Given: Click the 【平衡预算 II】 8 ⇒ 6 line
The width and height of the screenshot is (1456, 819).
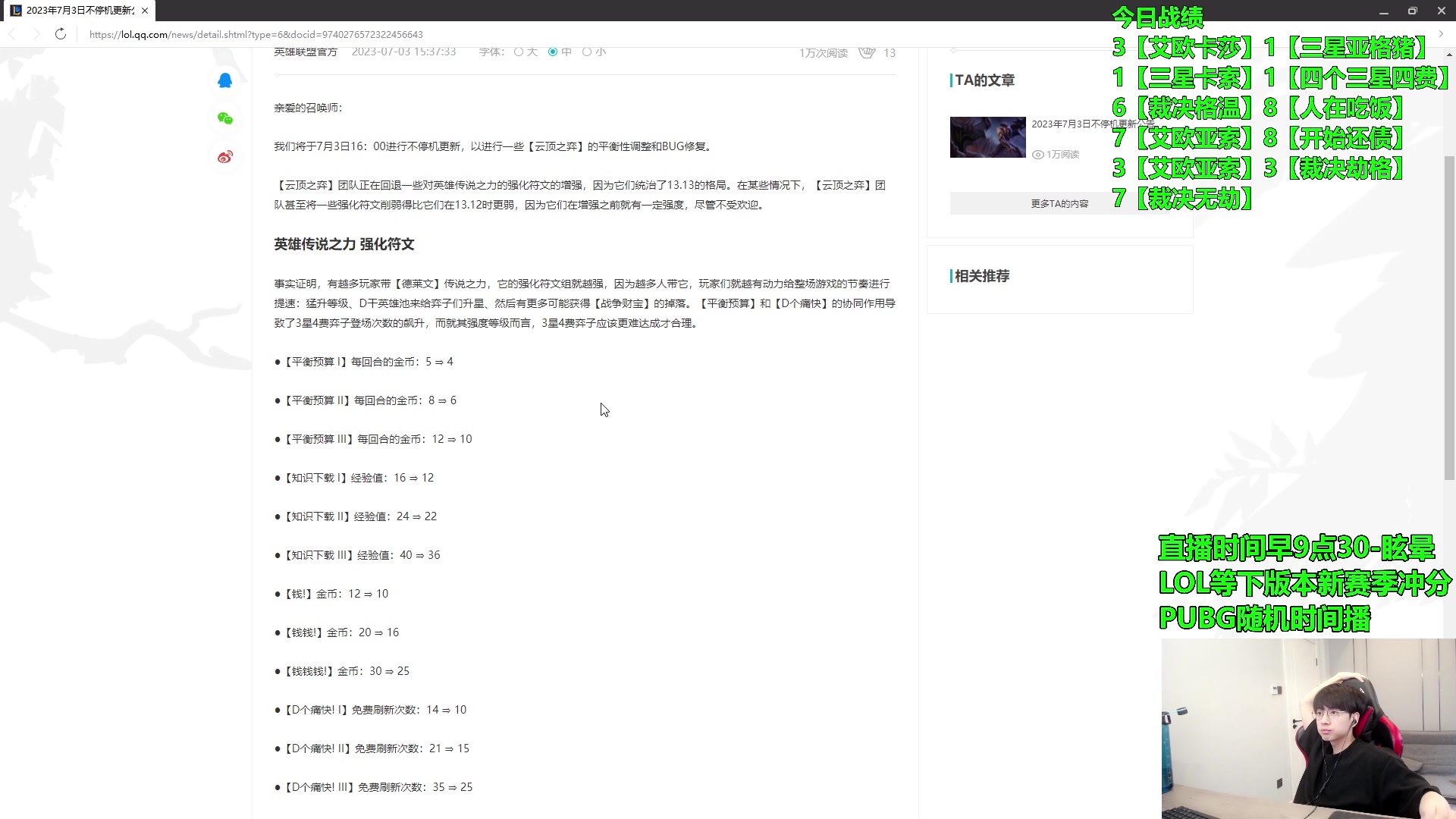Looking at the screenshot, I should tap(366, 400).
